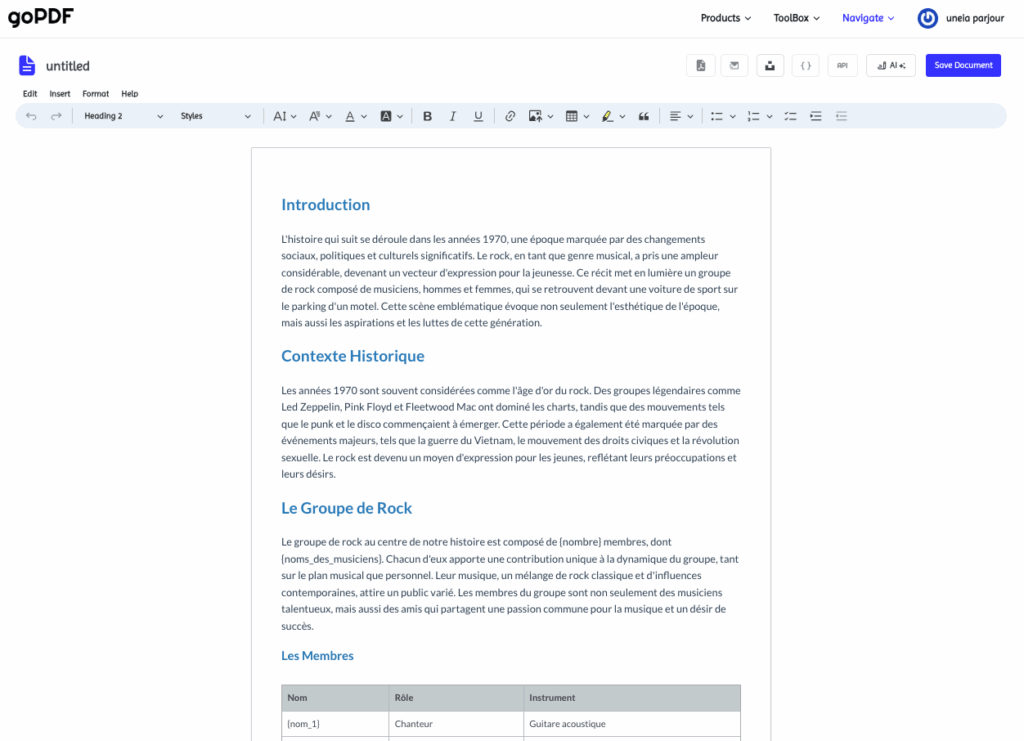Image resolution: width=1024 pixels, height=741 pixels.
Task: Open the Insert menu
Action: [x=60, y=94]
